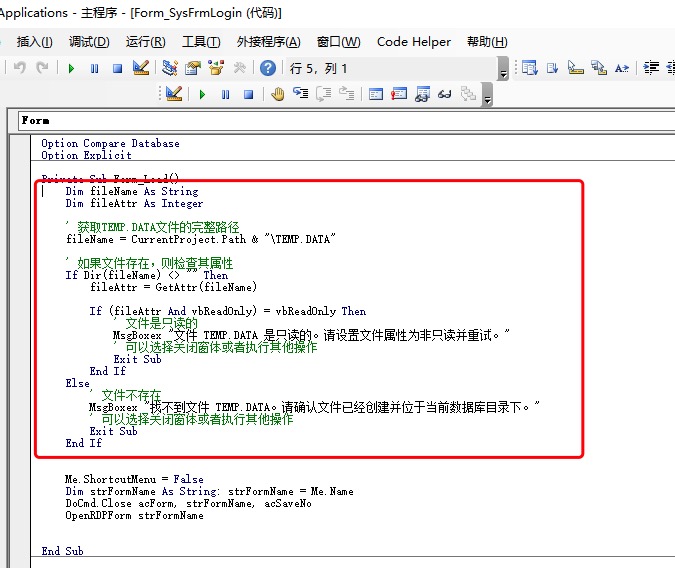Click the Step Into icon
This screenshot has height=568, width=675.
300,93
